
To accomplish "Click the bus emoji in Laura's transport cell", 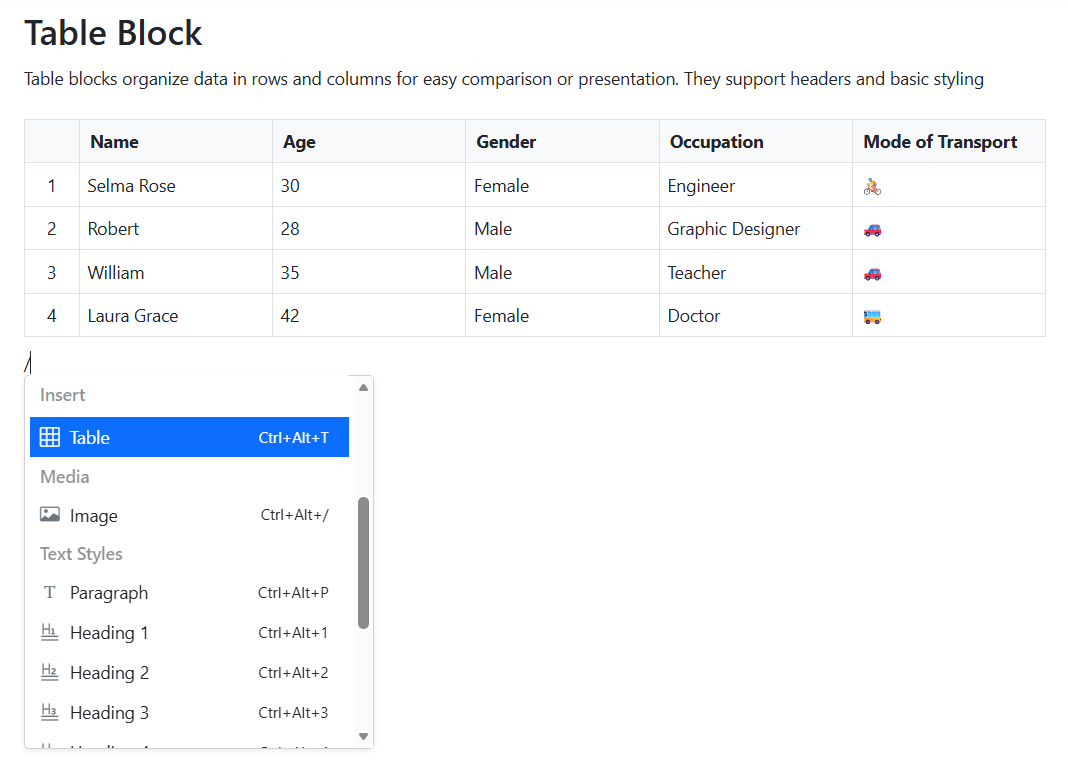I will point(870,315).
